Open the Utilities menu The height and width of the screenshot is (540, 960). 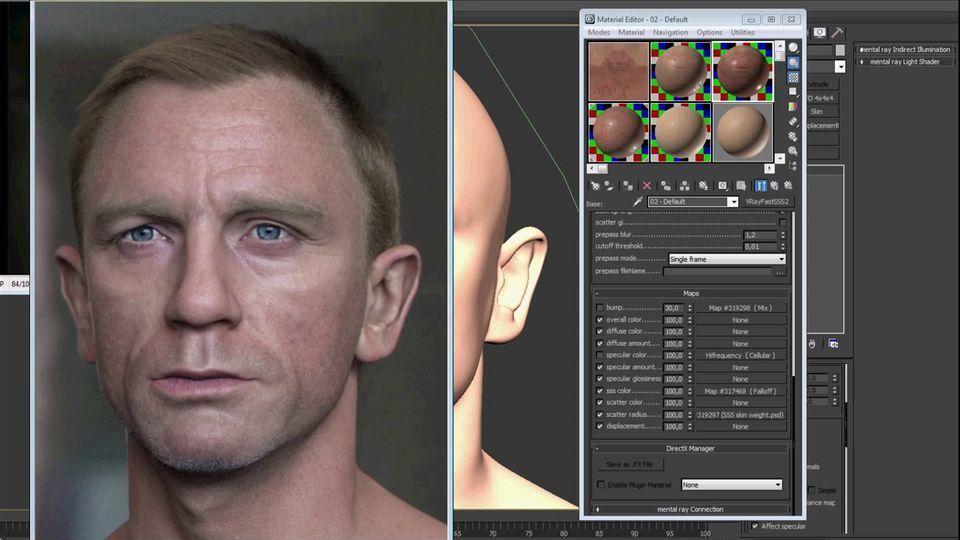coord(742,32)
